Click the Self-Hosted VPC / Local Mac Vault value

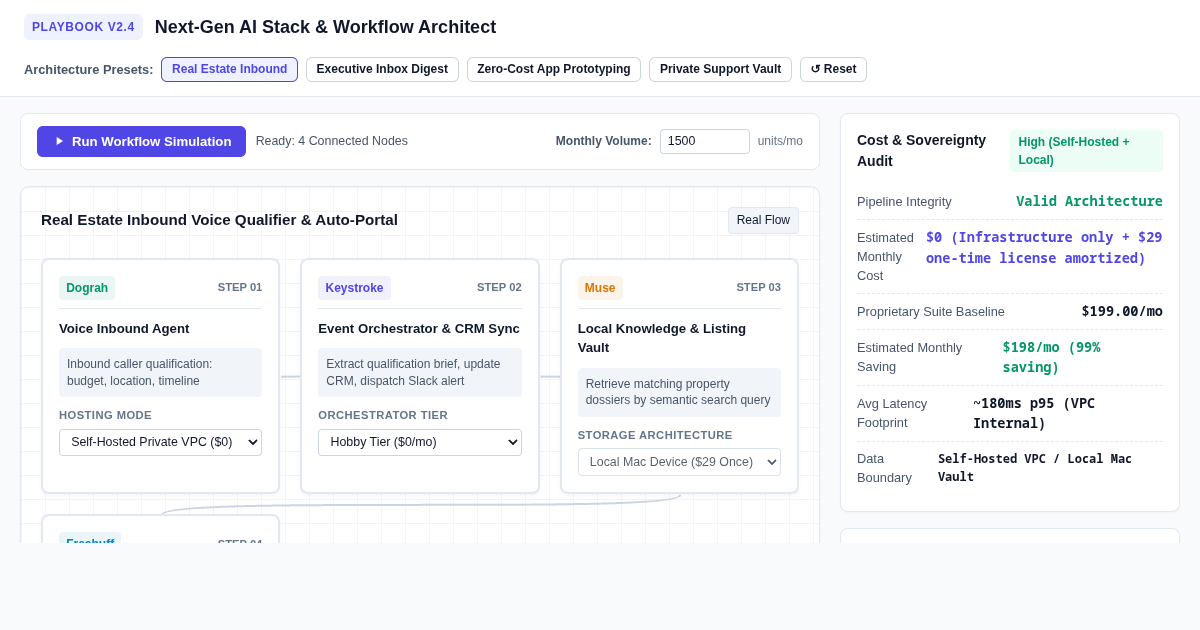tap(1035, 467)
